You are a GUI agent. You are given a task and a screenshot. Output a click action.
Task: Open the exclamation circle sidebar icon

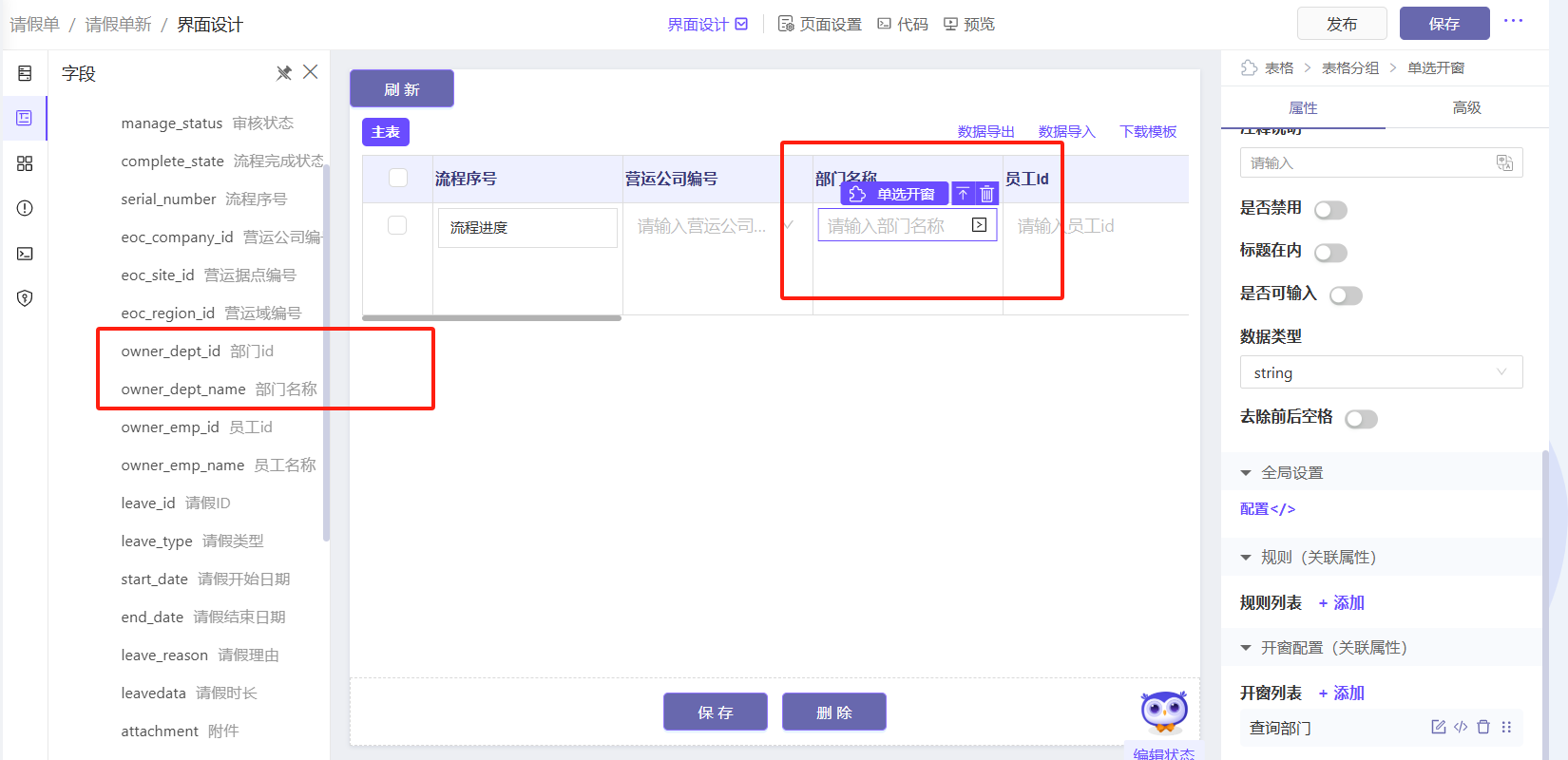[x=25, y=208]
